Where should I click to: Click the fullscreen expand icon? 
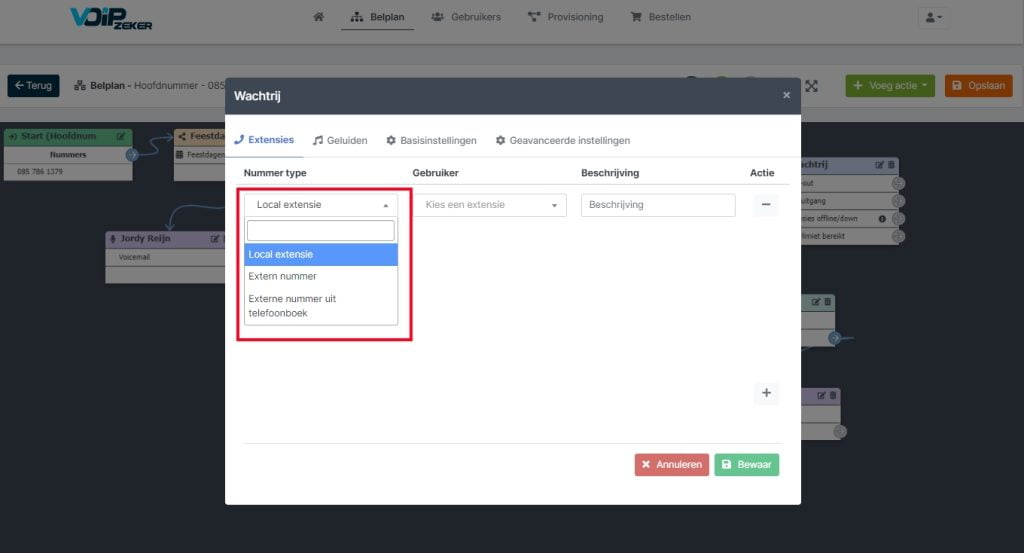point(811,86)
